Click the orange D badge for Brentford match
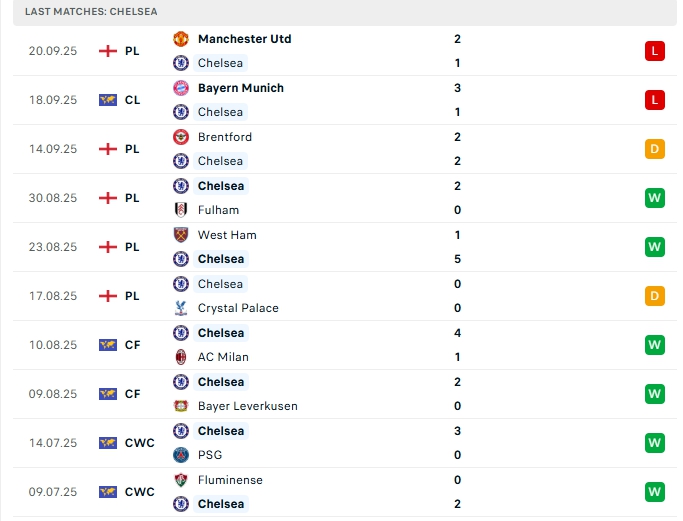 (655, 149)
